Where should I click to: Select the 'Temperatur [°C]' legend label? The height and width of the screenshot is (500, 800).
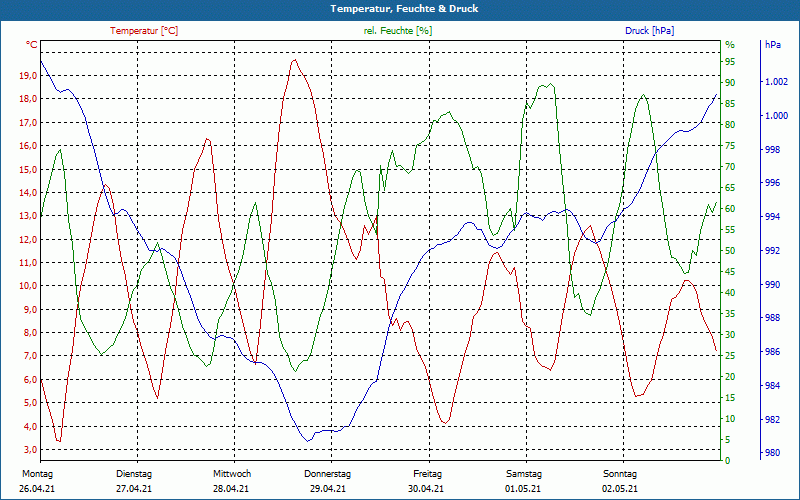pos(144,31)
